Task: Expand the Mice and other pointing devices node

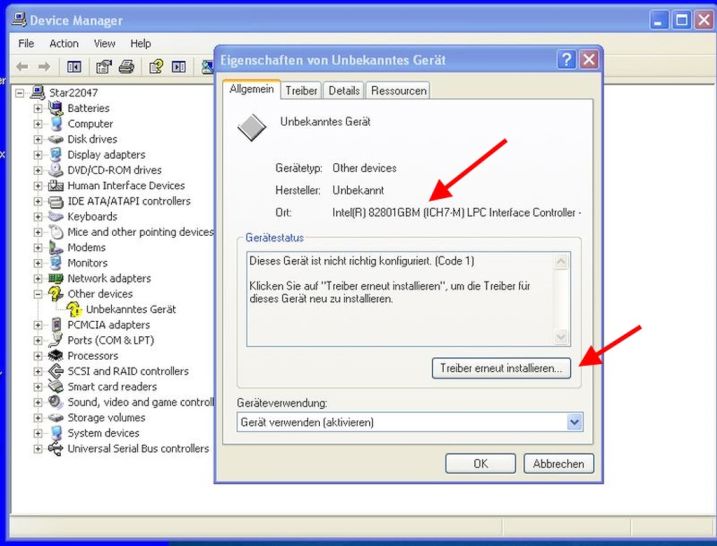Action: click(38, 232)
